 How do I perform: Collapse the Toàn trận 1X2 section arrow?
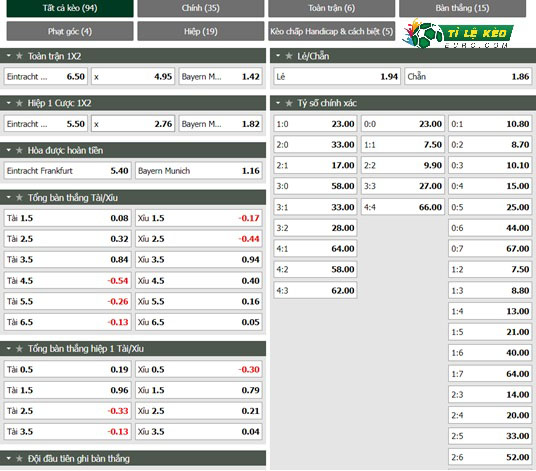[x=9, y=56]
